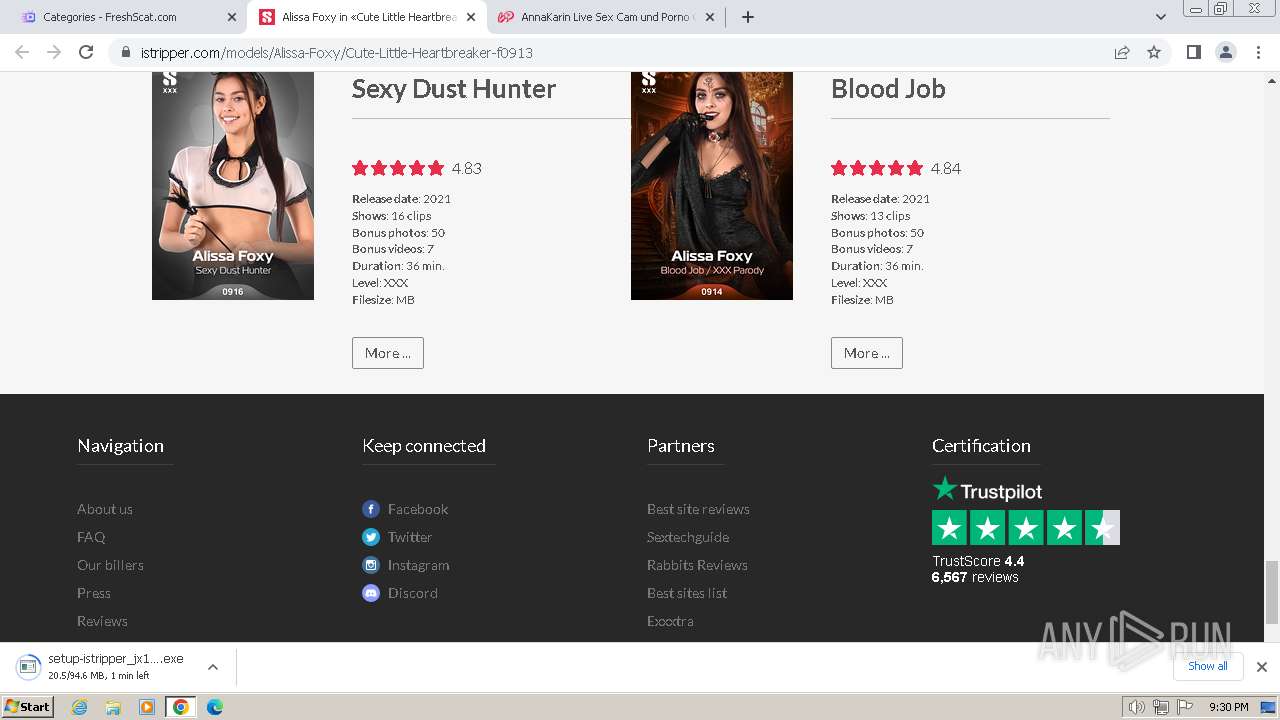Click the Trustpilot green star rating bar
This screenshot has width=1280, height=720.
pyautogui.click(x=1026, y=527)
